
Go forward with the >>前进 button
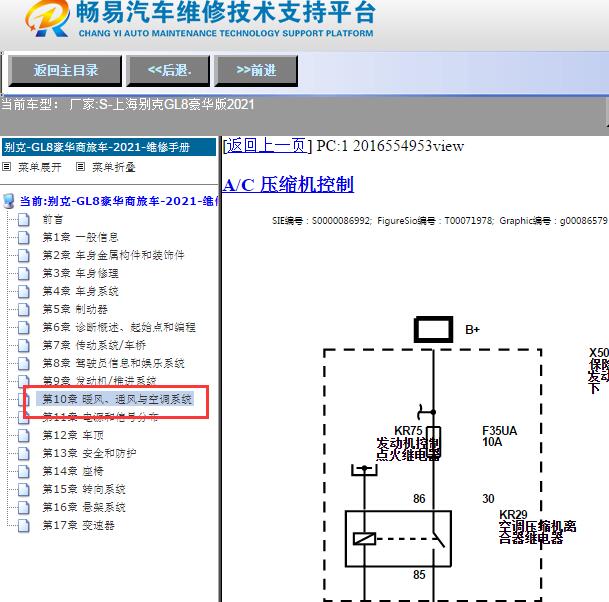tap(256, 70)
